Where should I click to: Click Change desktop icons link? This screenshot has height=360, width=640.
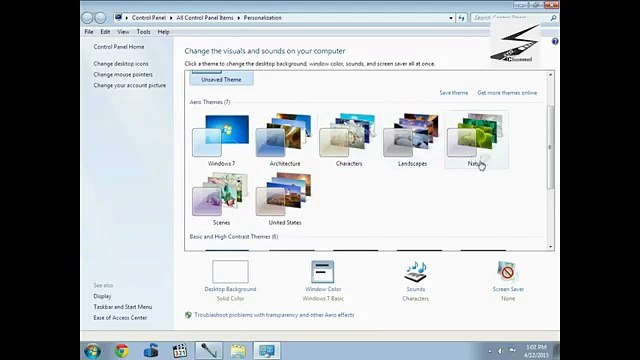(x=121, y=64)
